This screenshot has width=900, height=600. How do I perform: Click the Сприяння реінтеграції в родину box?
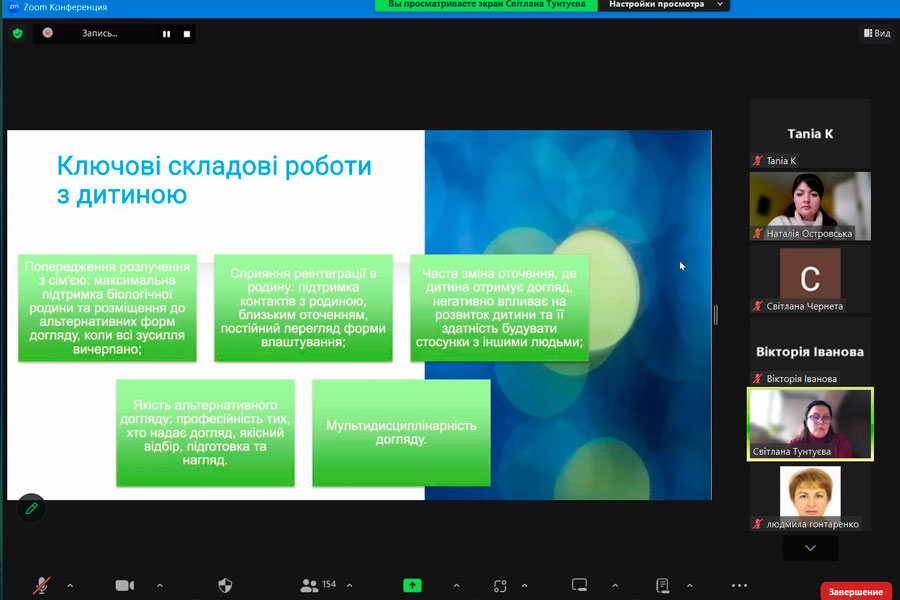click(303, 308)
